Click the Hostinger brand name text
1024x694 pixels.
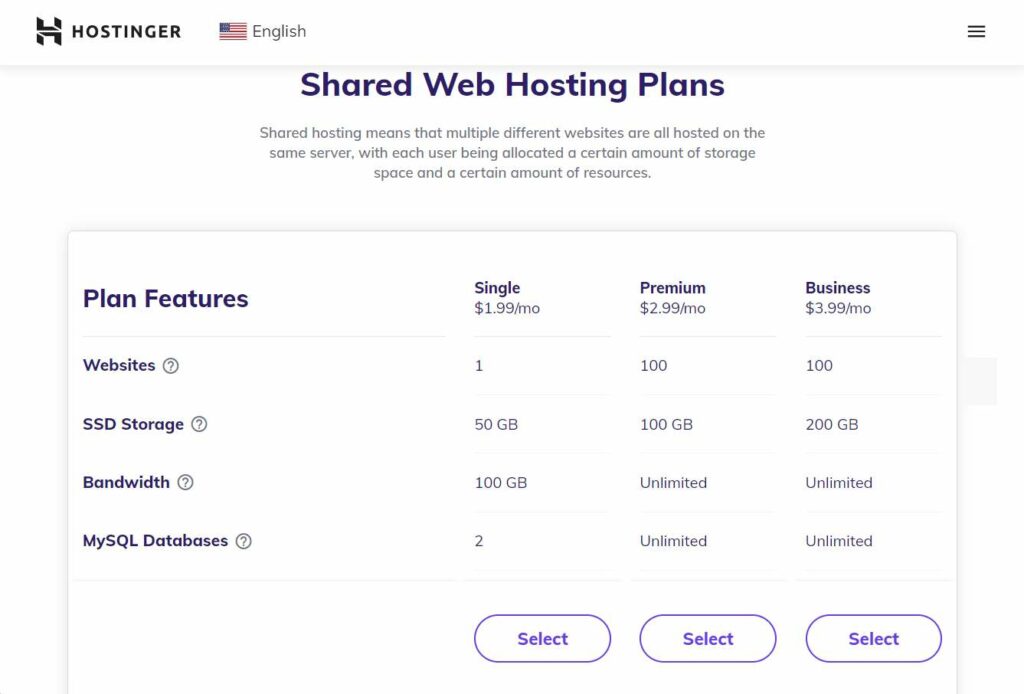click(x=126, y=32)
